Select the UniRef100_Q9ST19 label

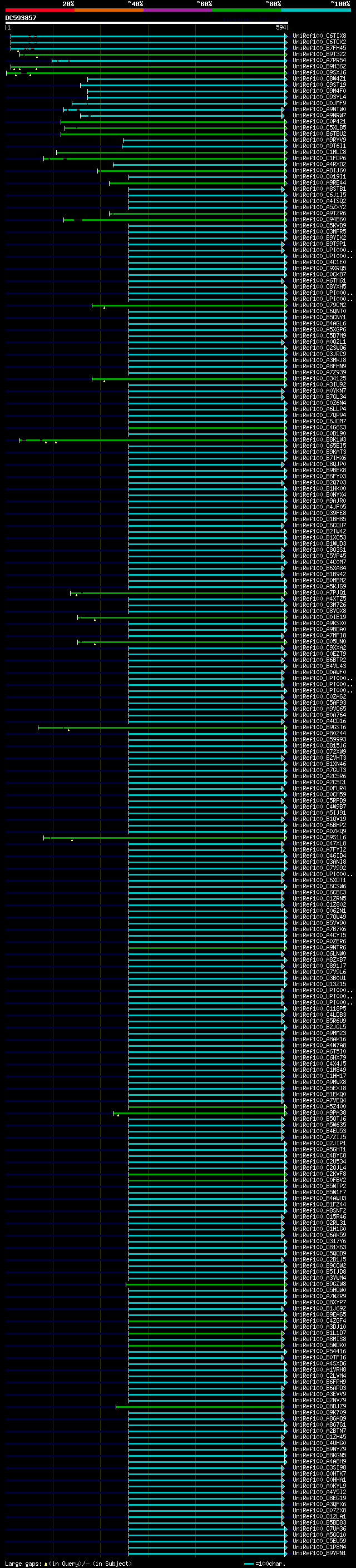[319, 85]
